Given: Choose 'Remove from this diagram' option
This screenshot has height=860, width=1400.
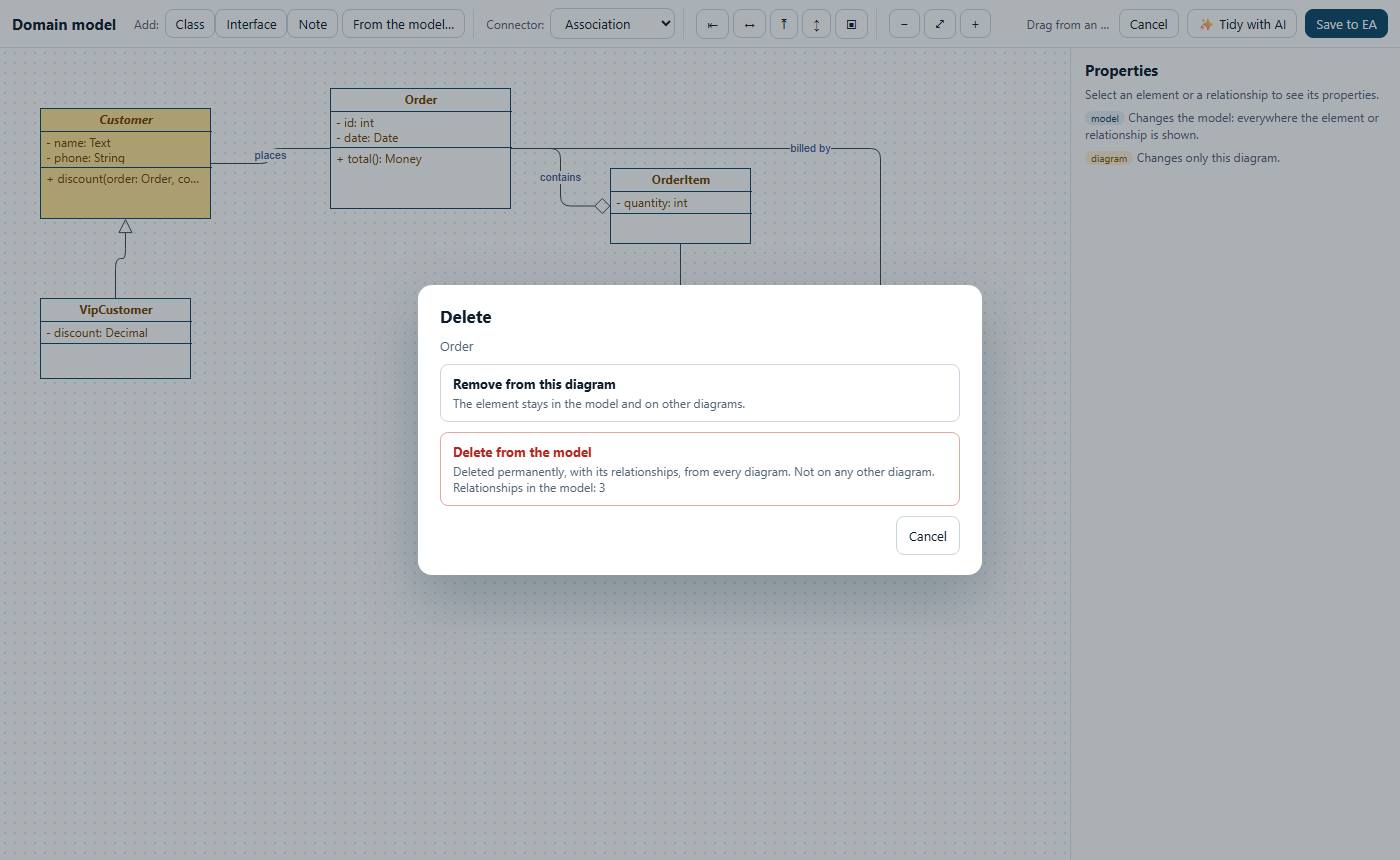Looking at the screenshot, I should pos(700,393).
